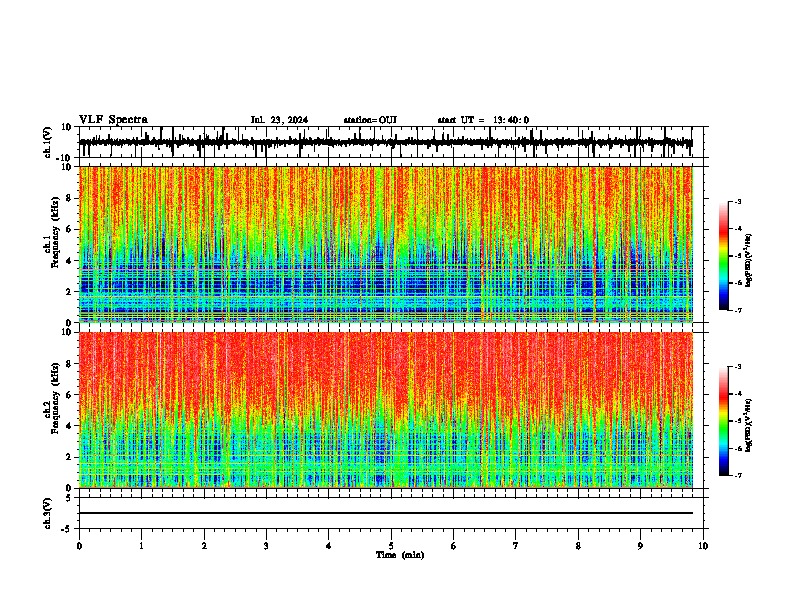Click time axis tick label "5"
Image resolution: width=792 pixels, height=612 pixels.
pyautogui.click(x=391, y=546)
